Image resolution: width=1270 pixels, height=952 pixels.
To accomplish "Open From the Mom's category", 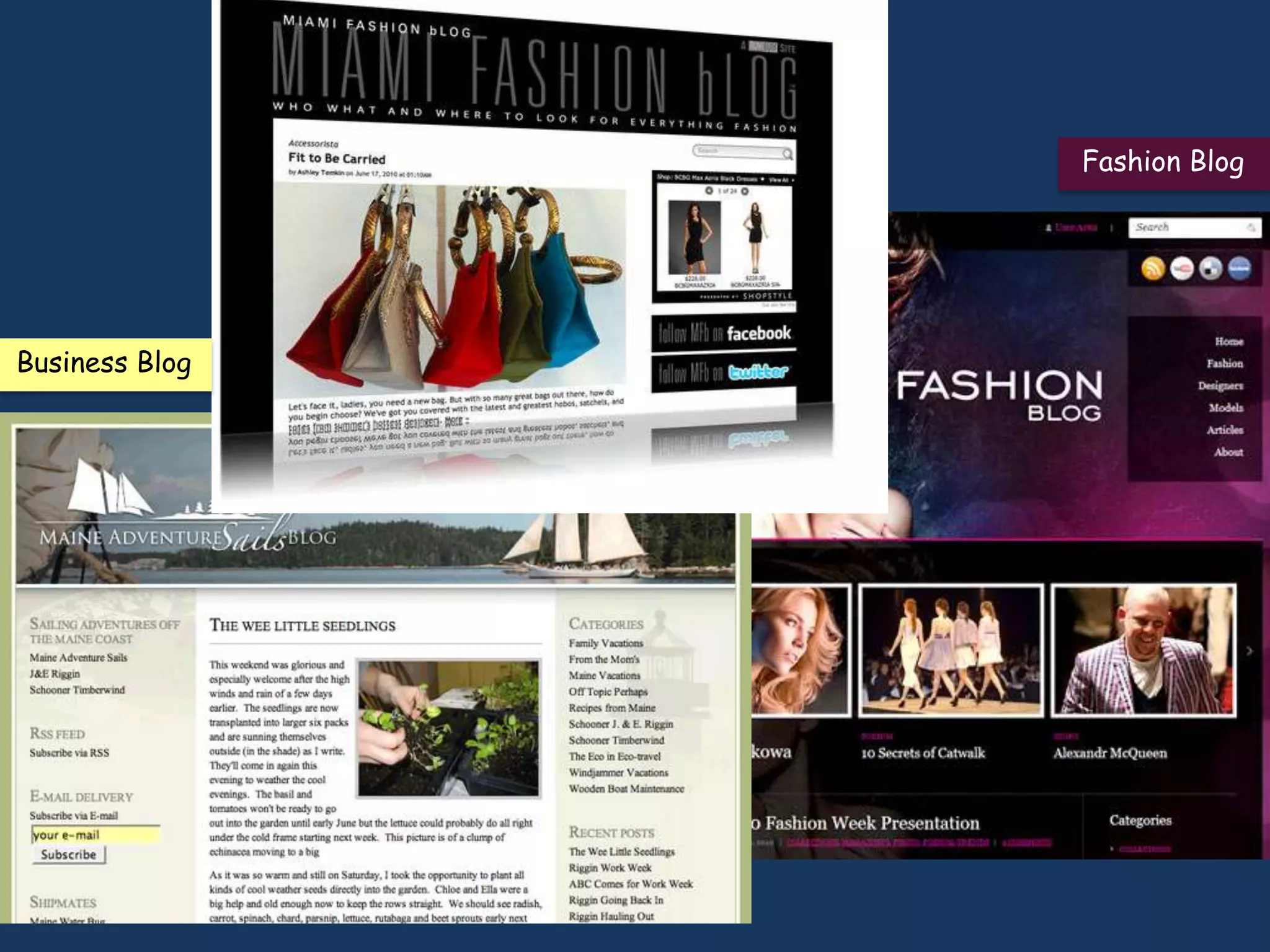I will click(x=604, y=659).
